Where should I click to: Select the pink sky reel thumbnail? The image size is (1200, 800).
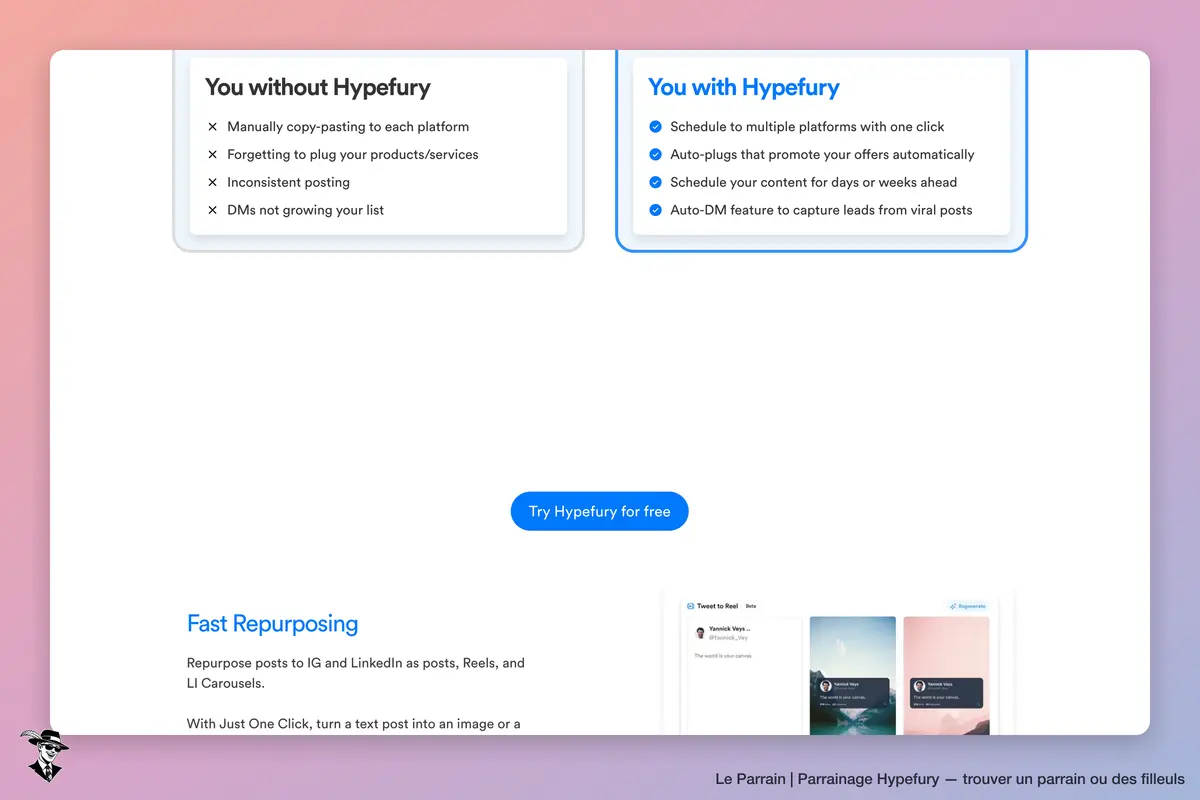click(947, 676)
